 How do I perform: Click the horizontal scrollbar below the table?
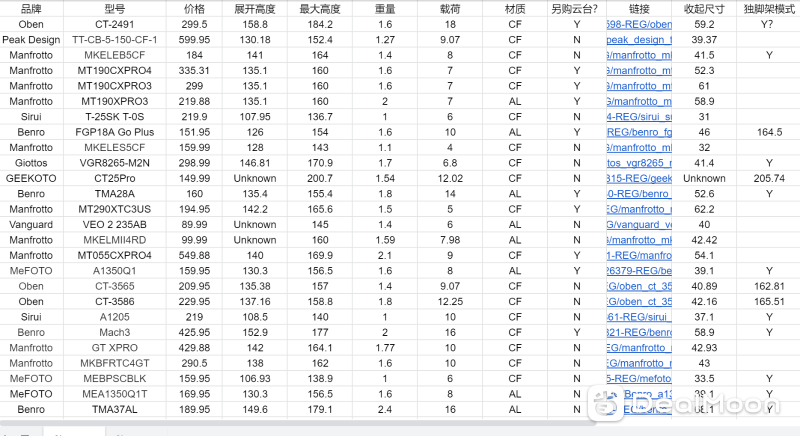pyautogui.click(x=298, y=423)
